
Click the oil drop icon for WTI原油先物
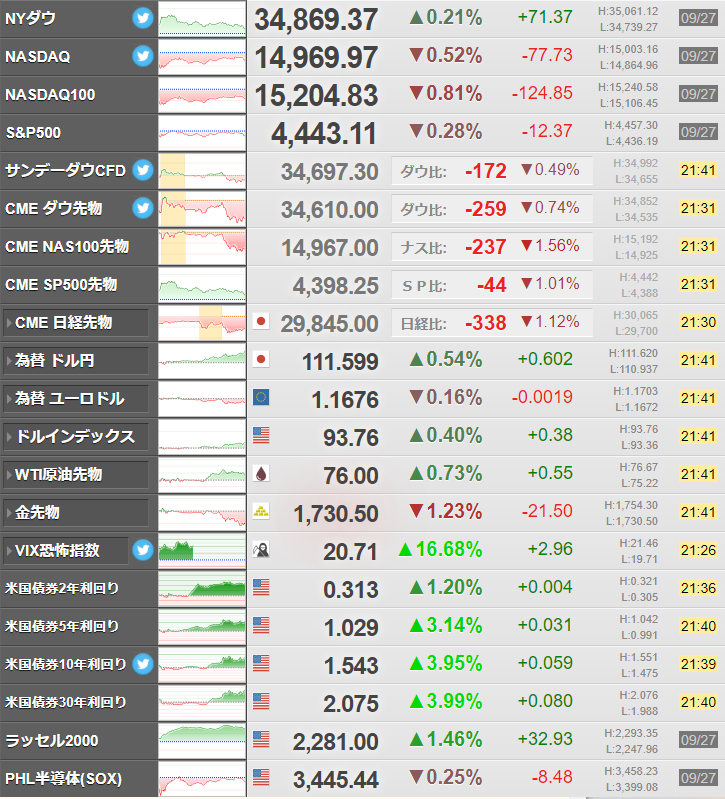[261, 474]
